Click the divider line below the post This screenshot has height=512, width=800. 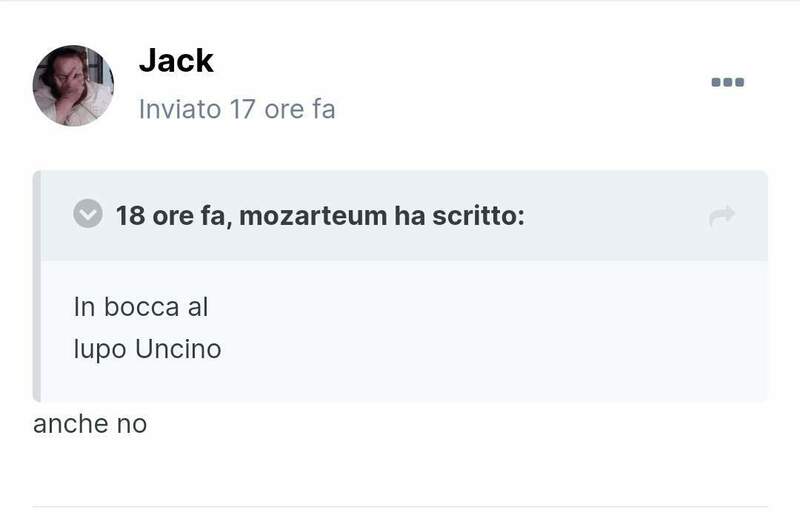click(x=400, y=507)
